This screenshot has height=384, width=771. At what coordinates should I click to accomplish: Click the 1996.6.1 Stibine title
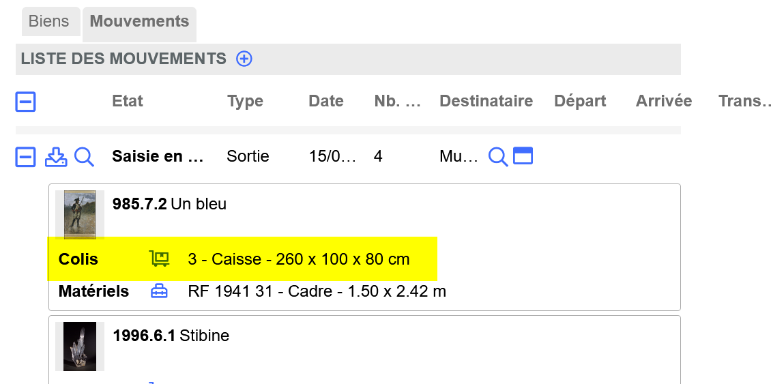click(x=171, y=336)
